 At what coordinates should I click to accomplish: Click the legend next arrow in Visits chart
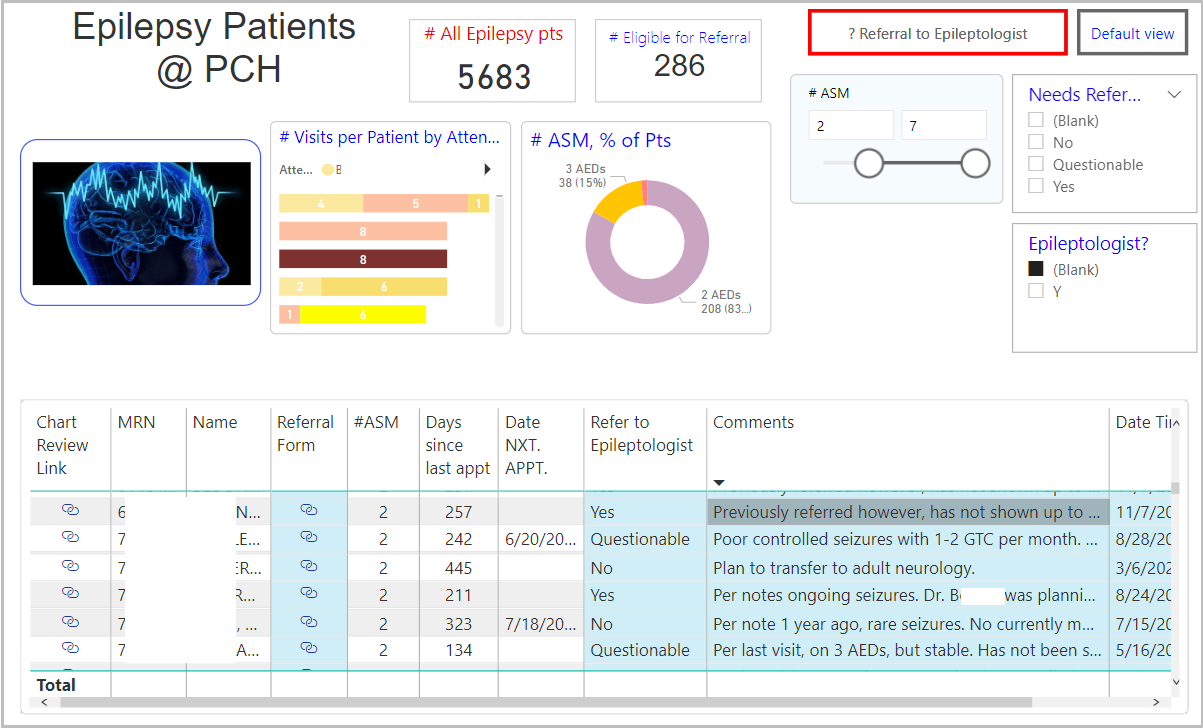[x=488, y=170]
